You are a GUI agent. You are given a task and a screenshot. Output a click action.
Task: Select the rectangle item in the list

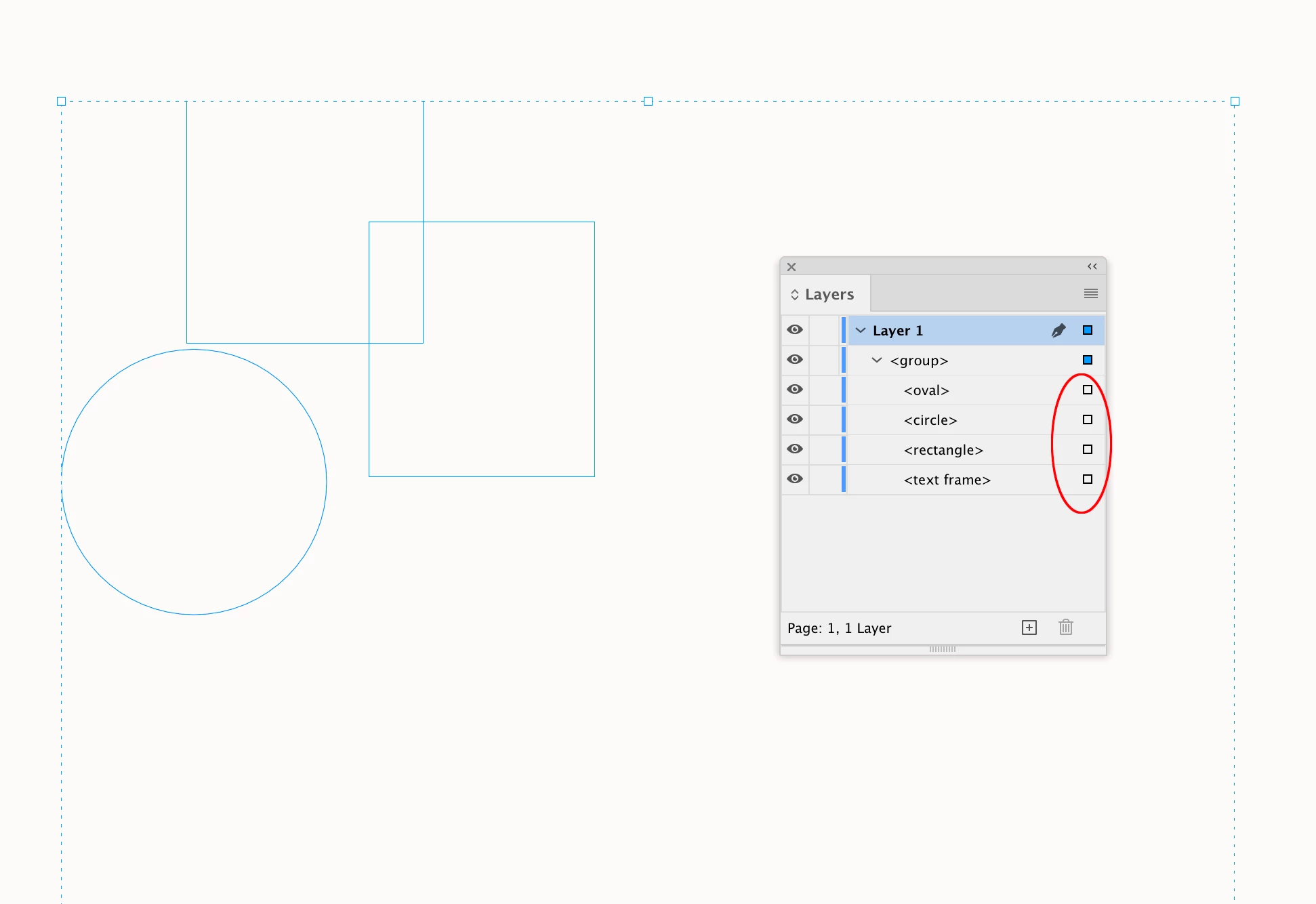tap(943, 450)
